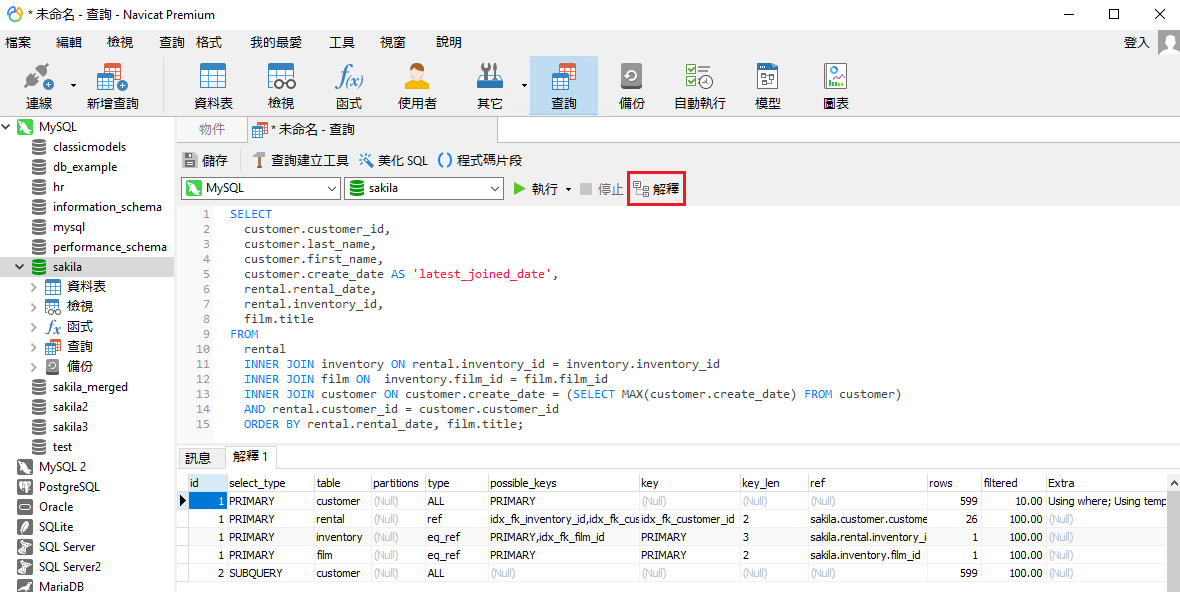This screenshot has width=1180, height=593.
Task: Select the 資料表 table toolbar icon
Action: pyautogui.click(x=213, y=78)
